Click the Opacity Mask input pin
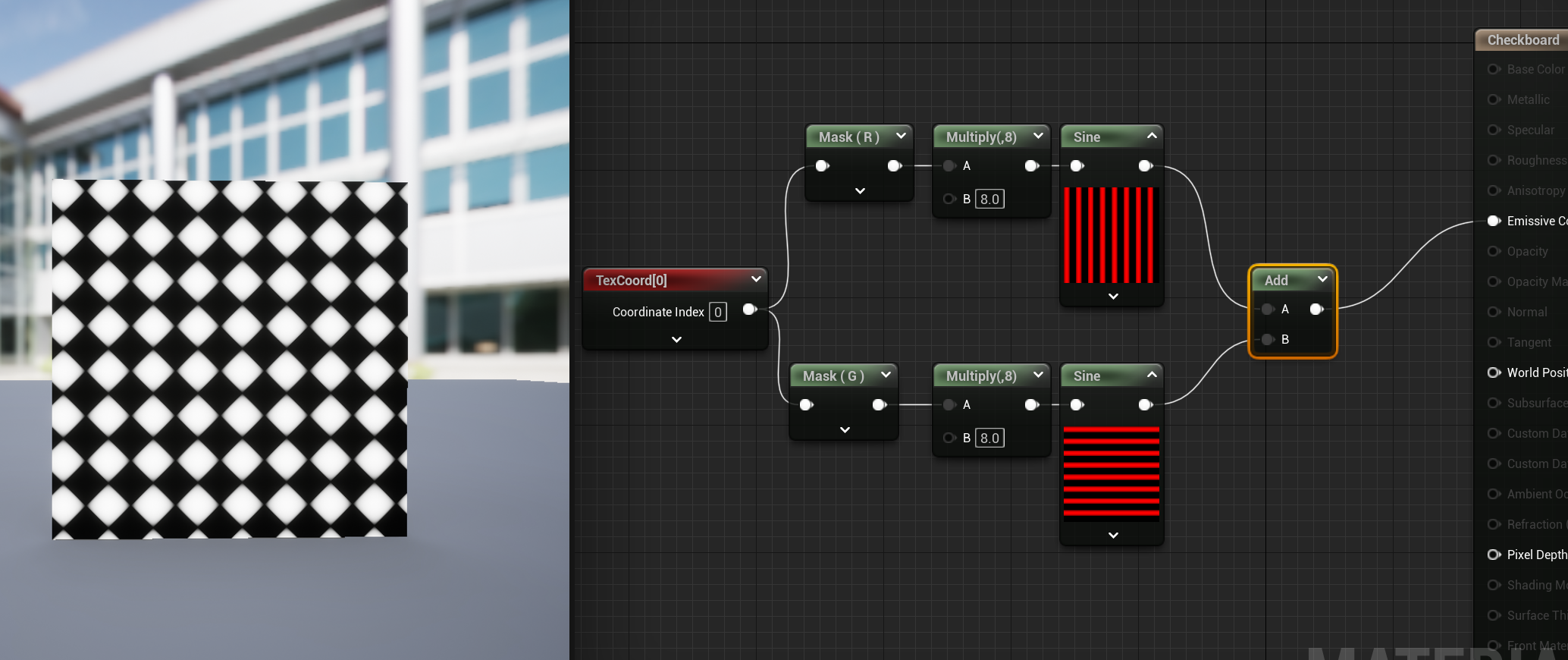The image size is (1568, 660). click(1494, 281)
